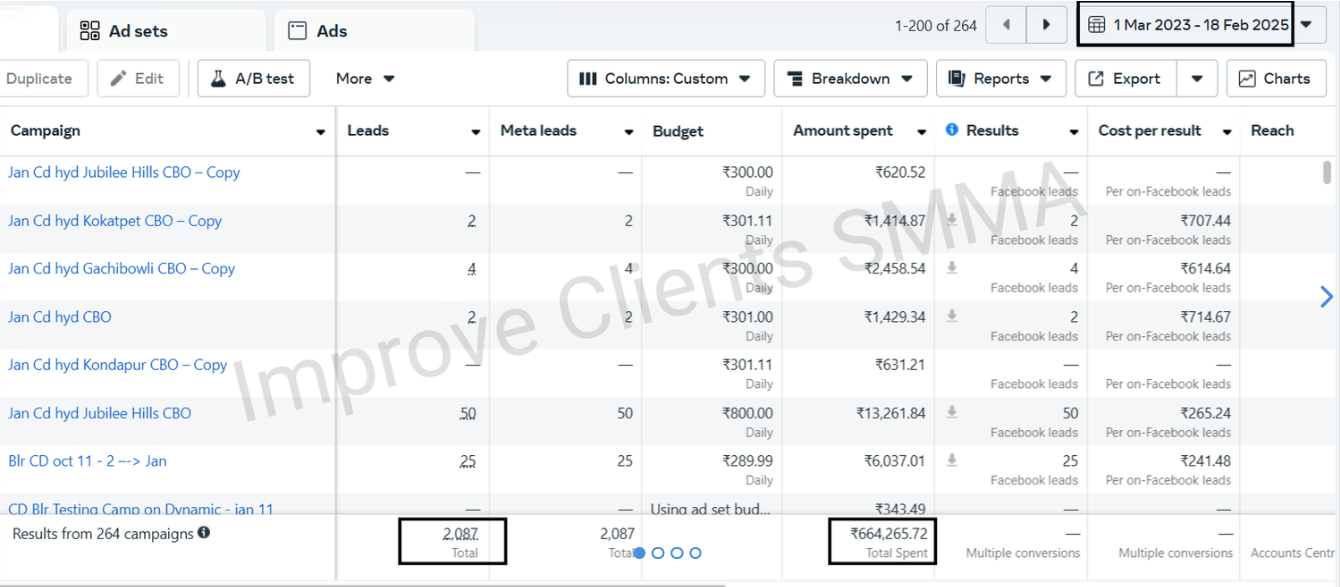The image size is (1340, 587).
Task: Click the Breakdown funnel icon
Action: 796,78
